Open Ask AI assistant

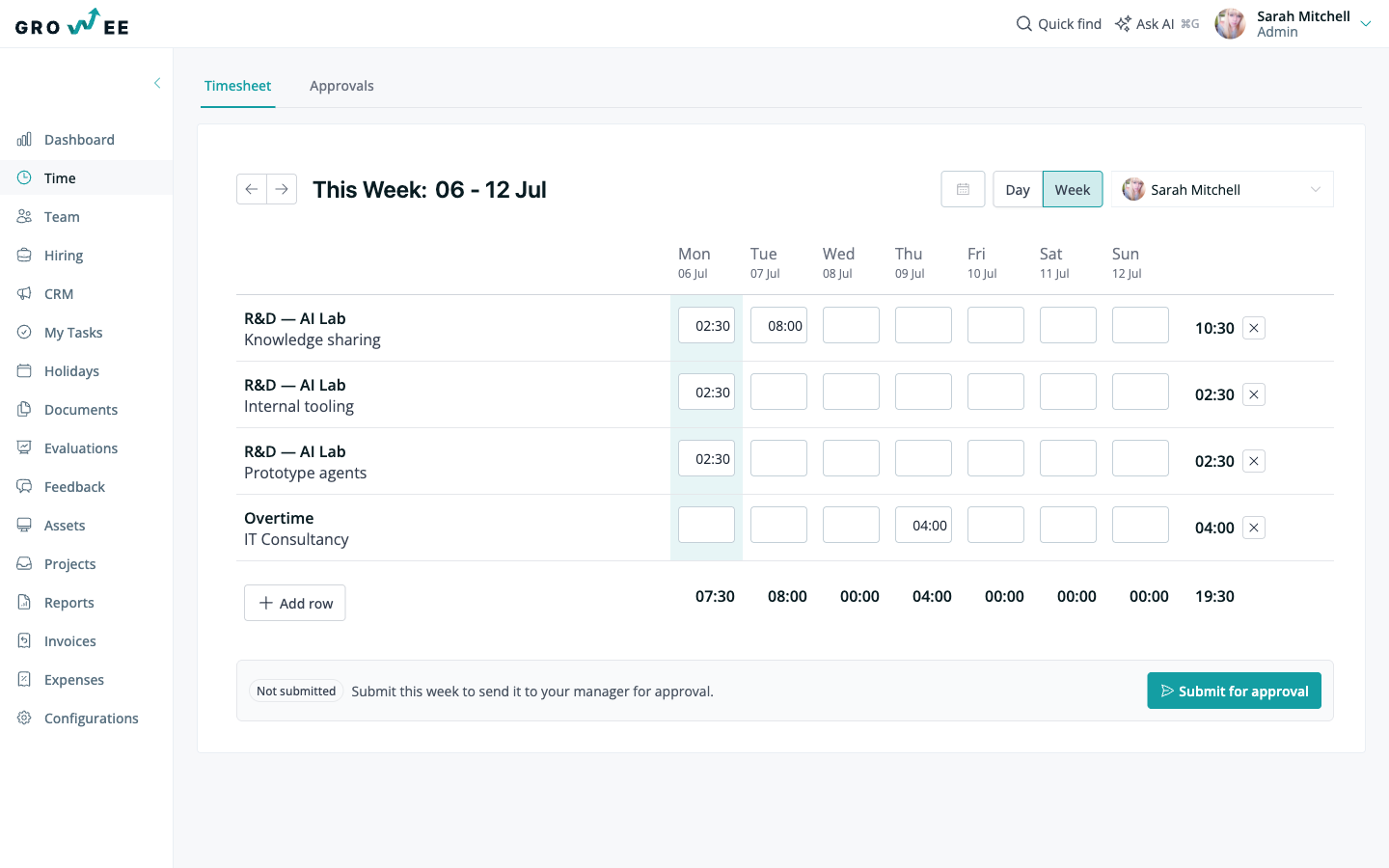coord(1157,24)
